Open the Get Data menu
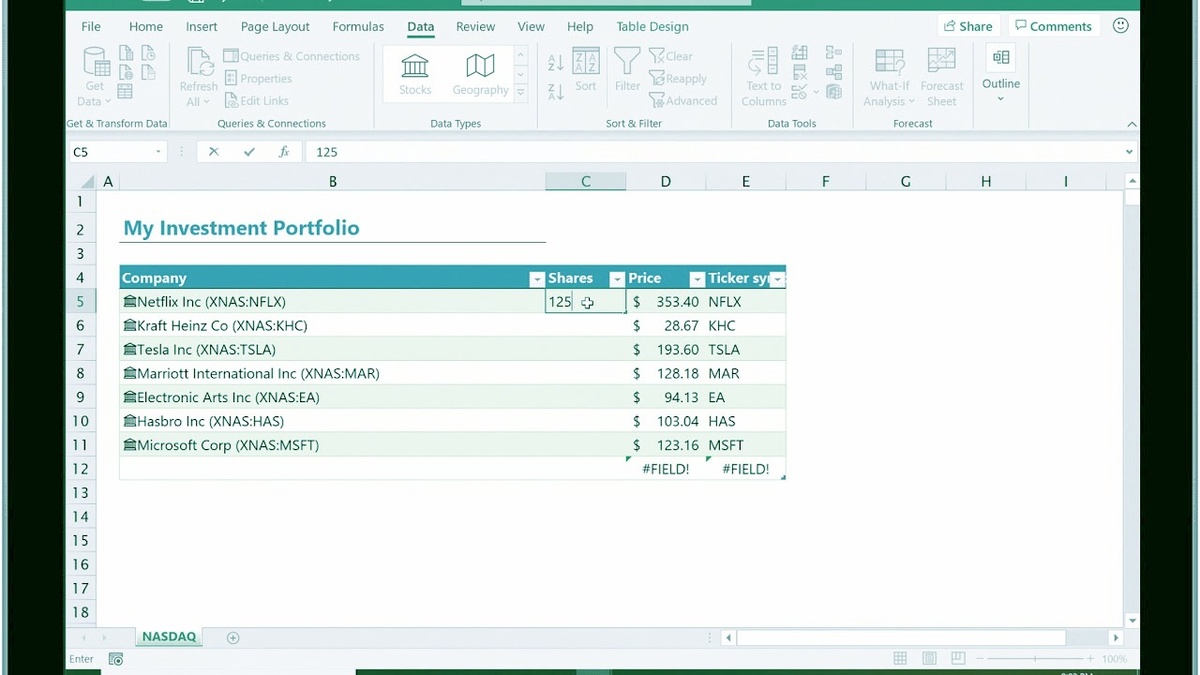This screenshot has height=675, width=1200. (x=95, y=77)
